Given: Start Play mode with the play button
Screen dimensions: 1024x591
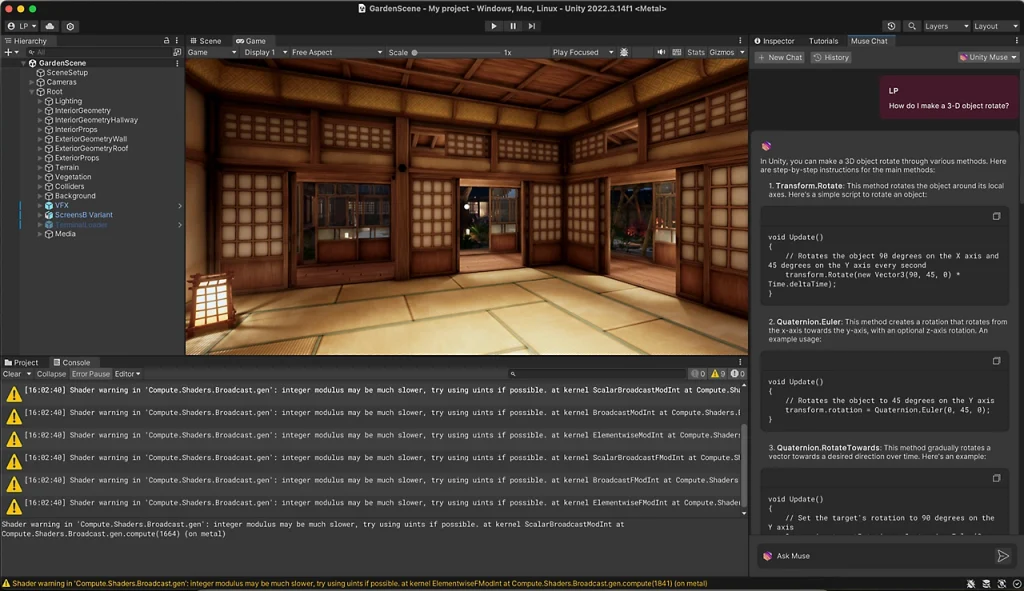Looking at the screenshot, I should coord(494,26).
